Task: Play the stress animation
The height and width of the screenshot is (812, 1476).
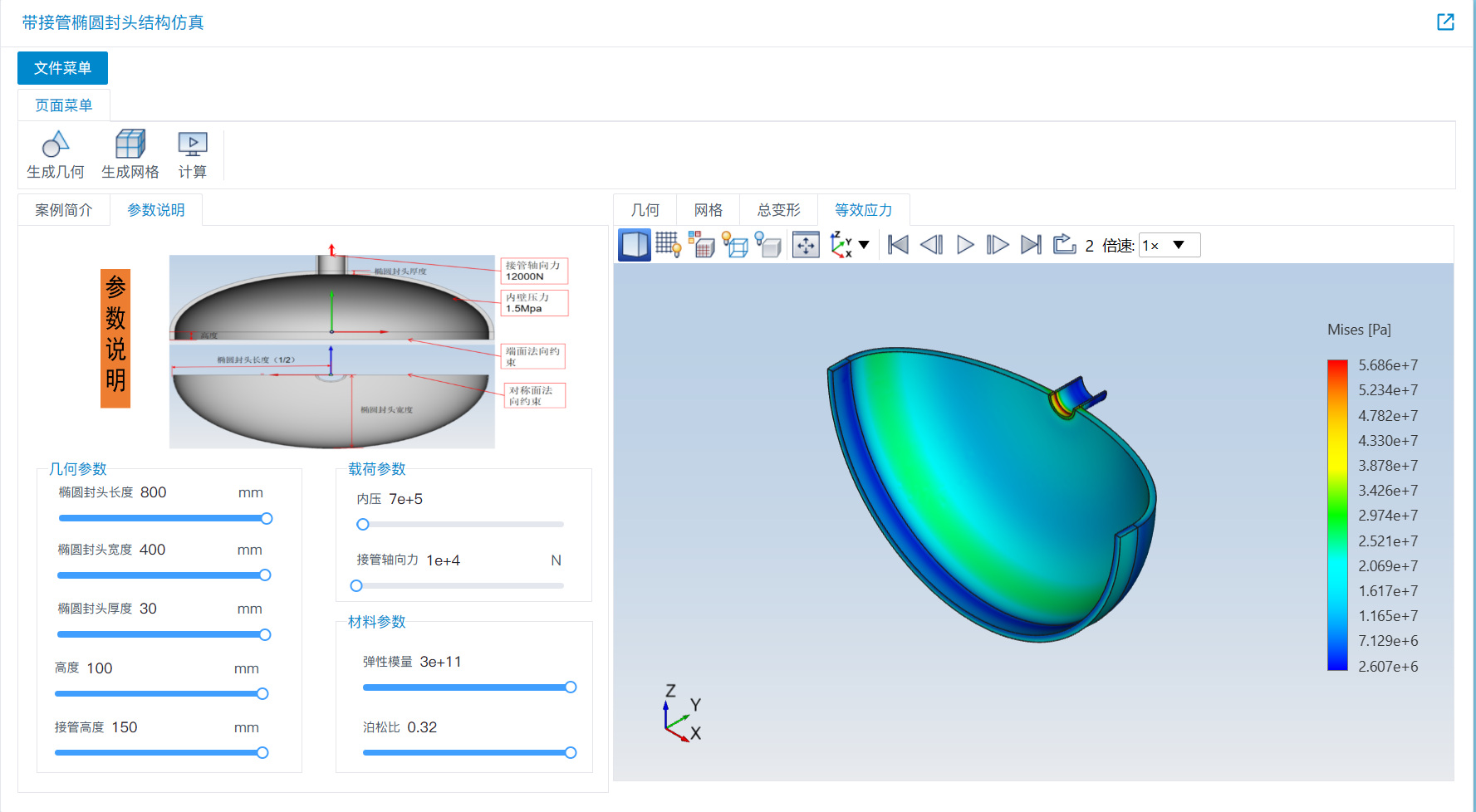Action: click(965, 245)
